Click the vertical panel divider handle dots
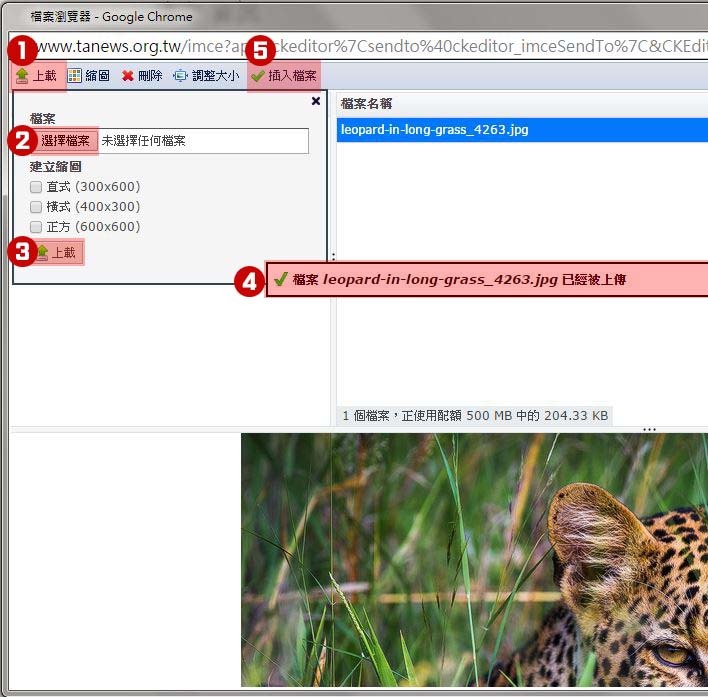Screen dimensions: 708x697 point(332,258)
